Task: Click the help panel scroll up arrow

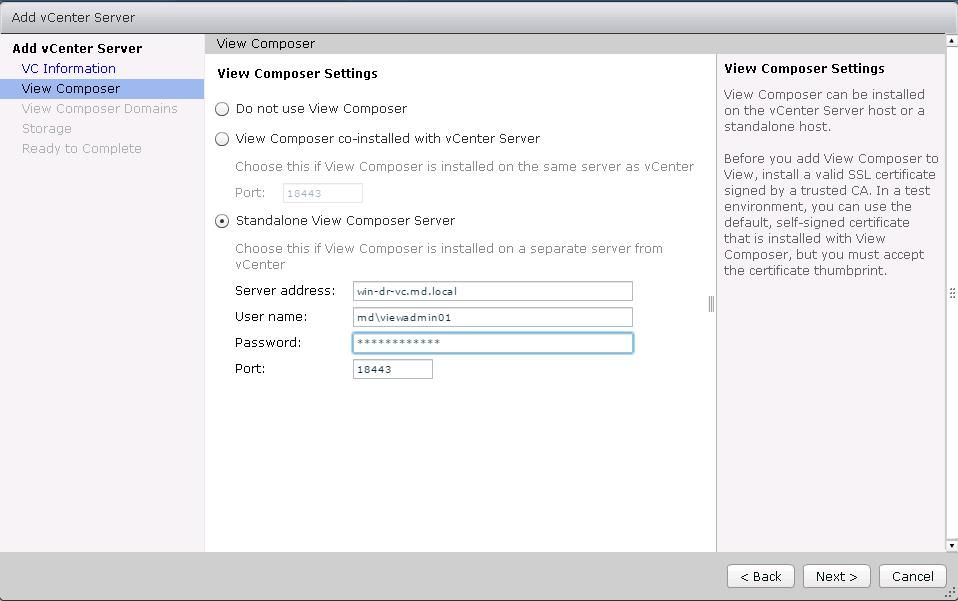Action: [951, 42]
